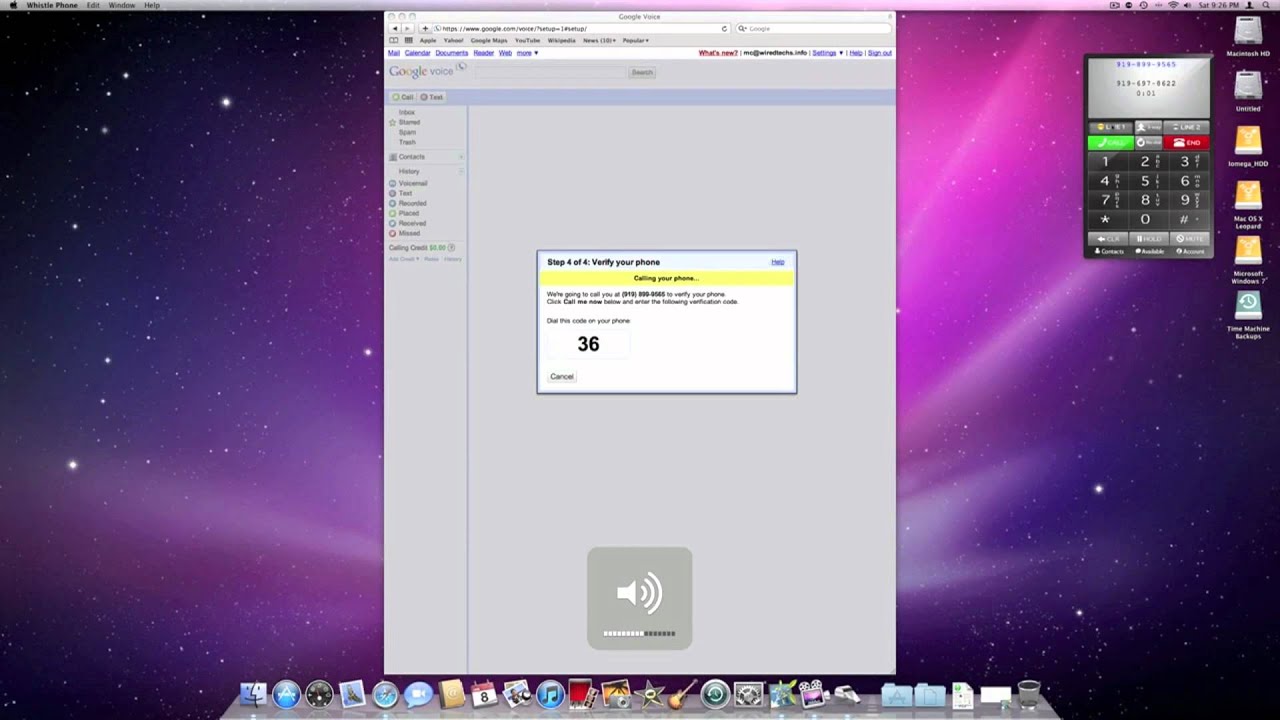
Task: Select LINE 1 on the softphone
Action: [x=1110, y=127]
